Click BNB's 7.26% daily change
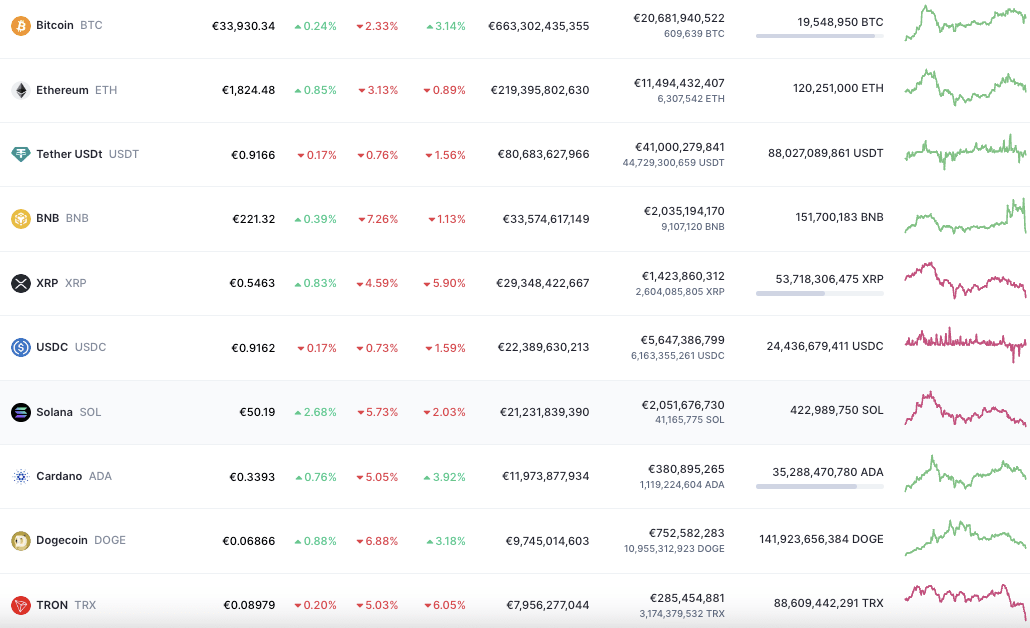Viewport: 1030px width, 628px height. pos(378,219)
